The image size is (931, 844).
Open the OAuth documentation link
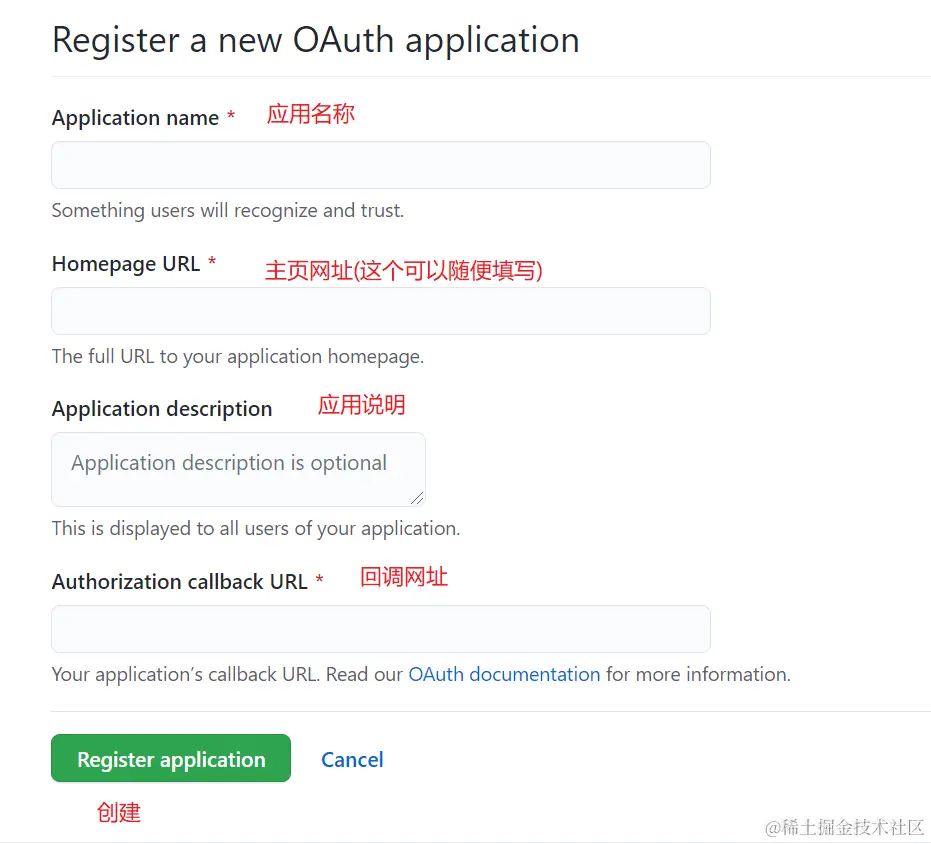pyautogui.click(x=503, y=674)
